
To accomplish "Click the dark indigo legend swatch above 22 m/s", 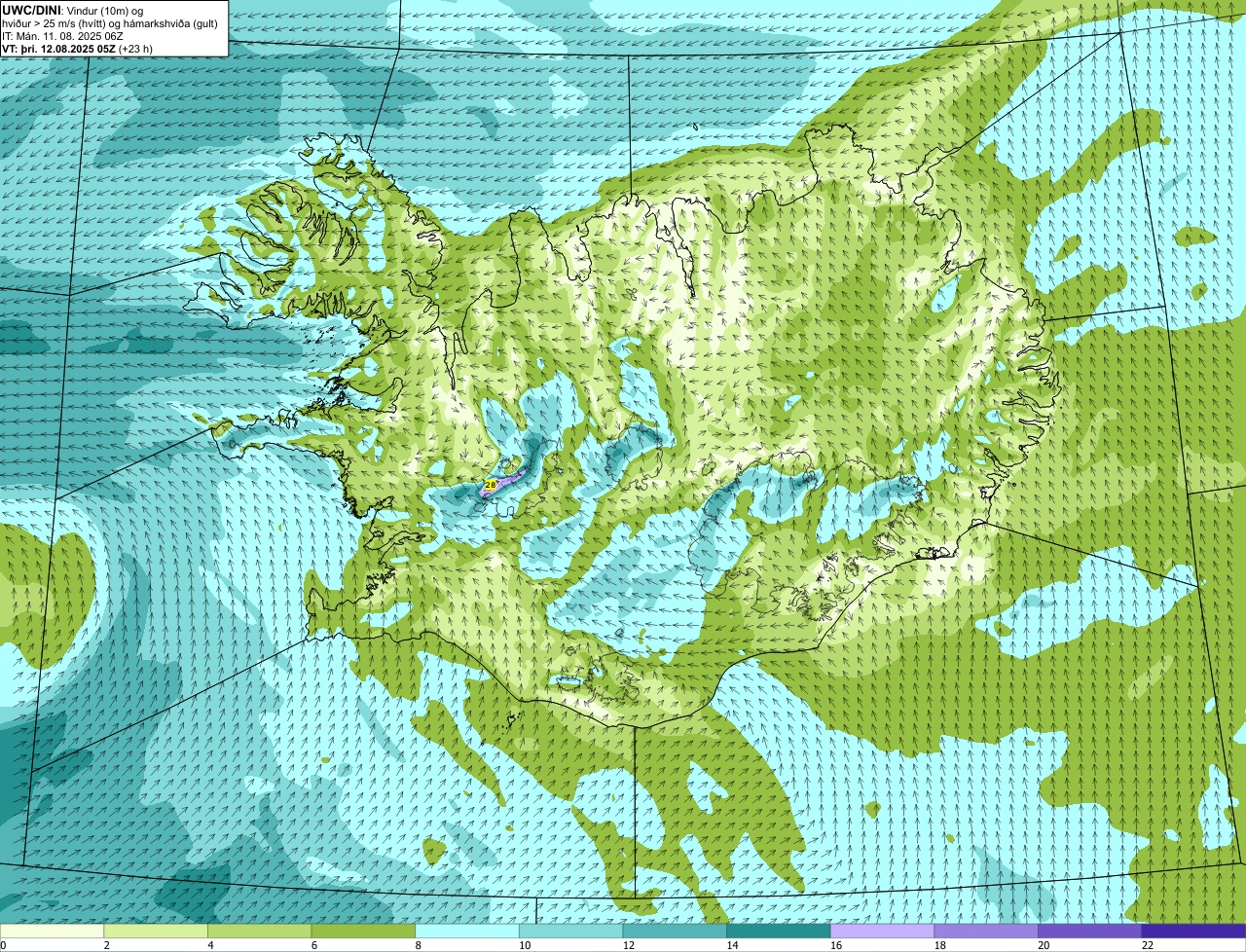I will (x=1193, y=932).
